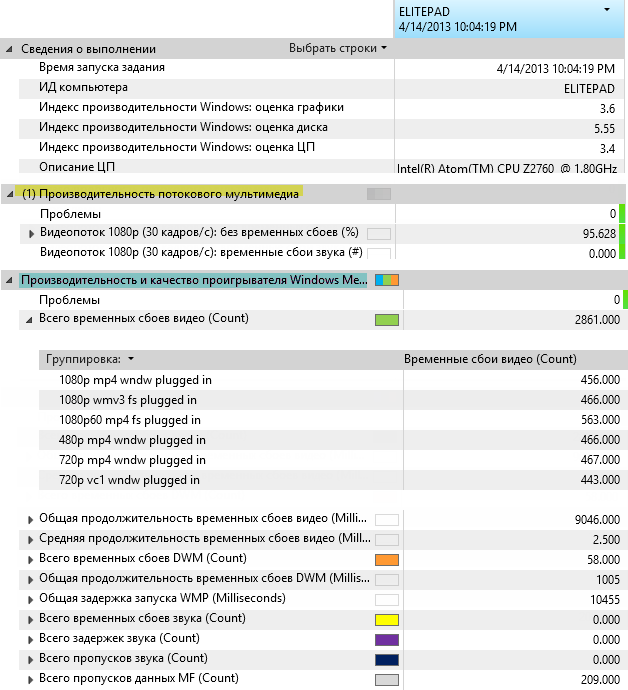Image resolution: width=628 pixels, height=690 pixels.
Task: Click the value 2861.000
Action: click(597, 319)
